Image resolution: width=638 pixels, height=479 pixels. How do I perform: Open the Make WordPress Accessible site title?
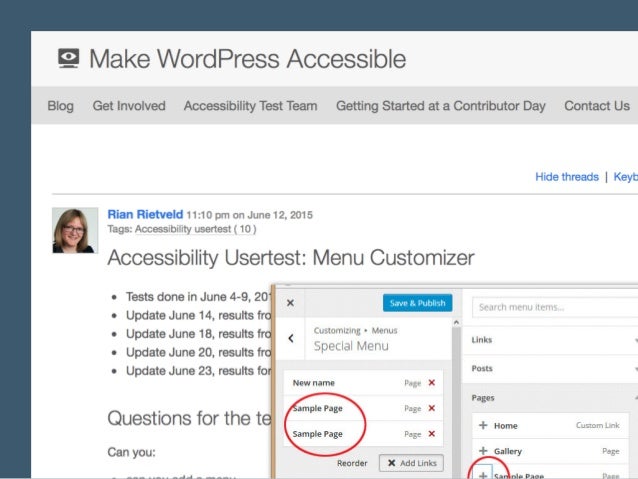pyautogui.click(x=247, y=59)
